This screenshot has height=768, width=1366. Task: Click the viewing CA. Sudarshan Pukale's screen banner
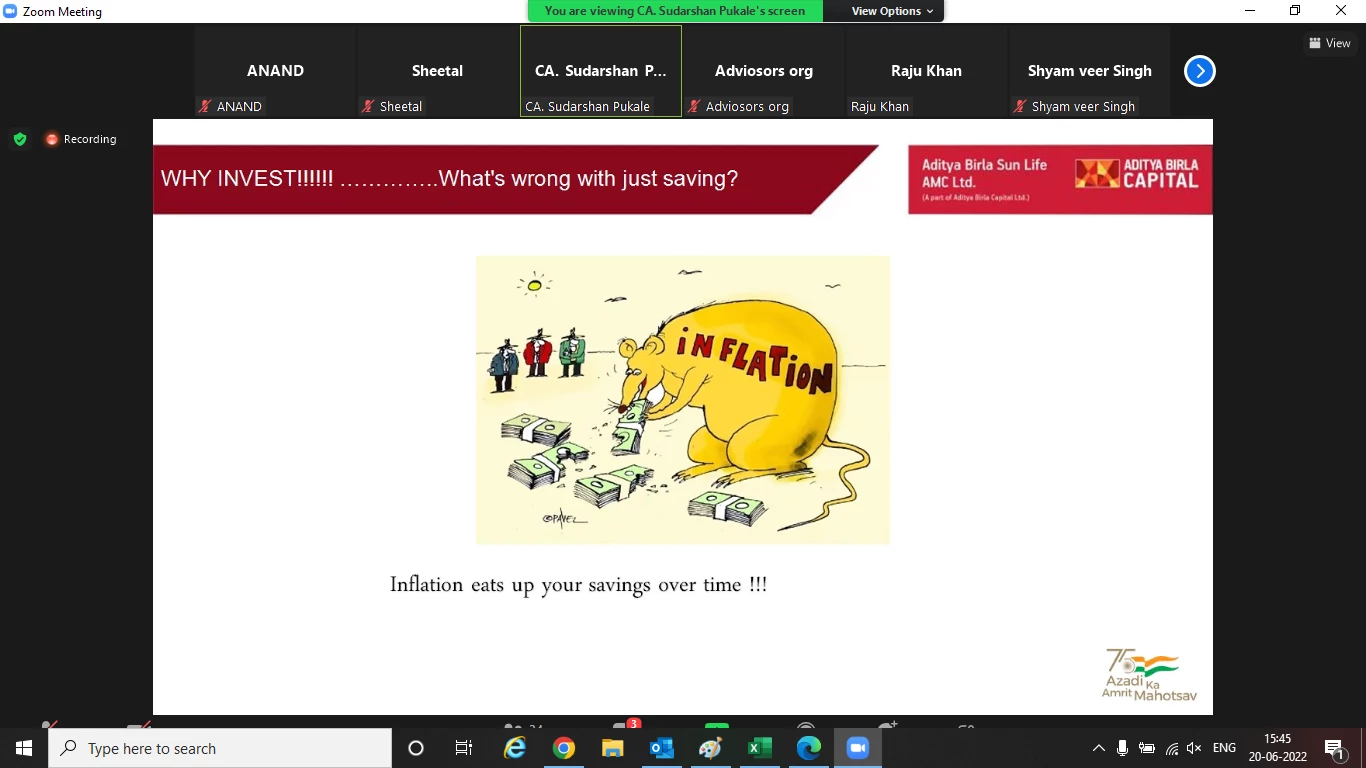[x=675, y=11]
